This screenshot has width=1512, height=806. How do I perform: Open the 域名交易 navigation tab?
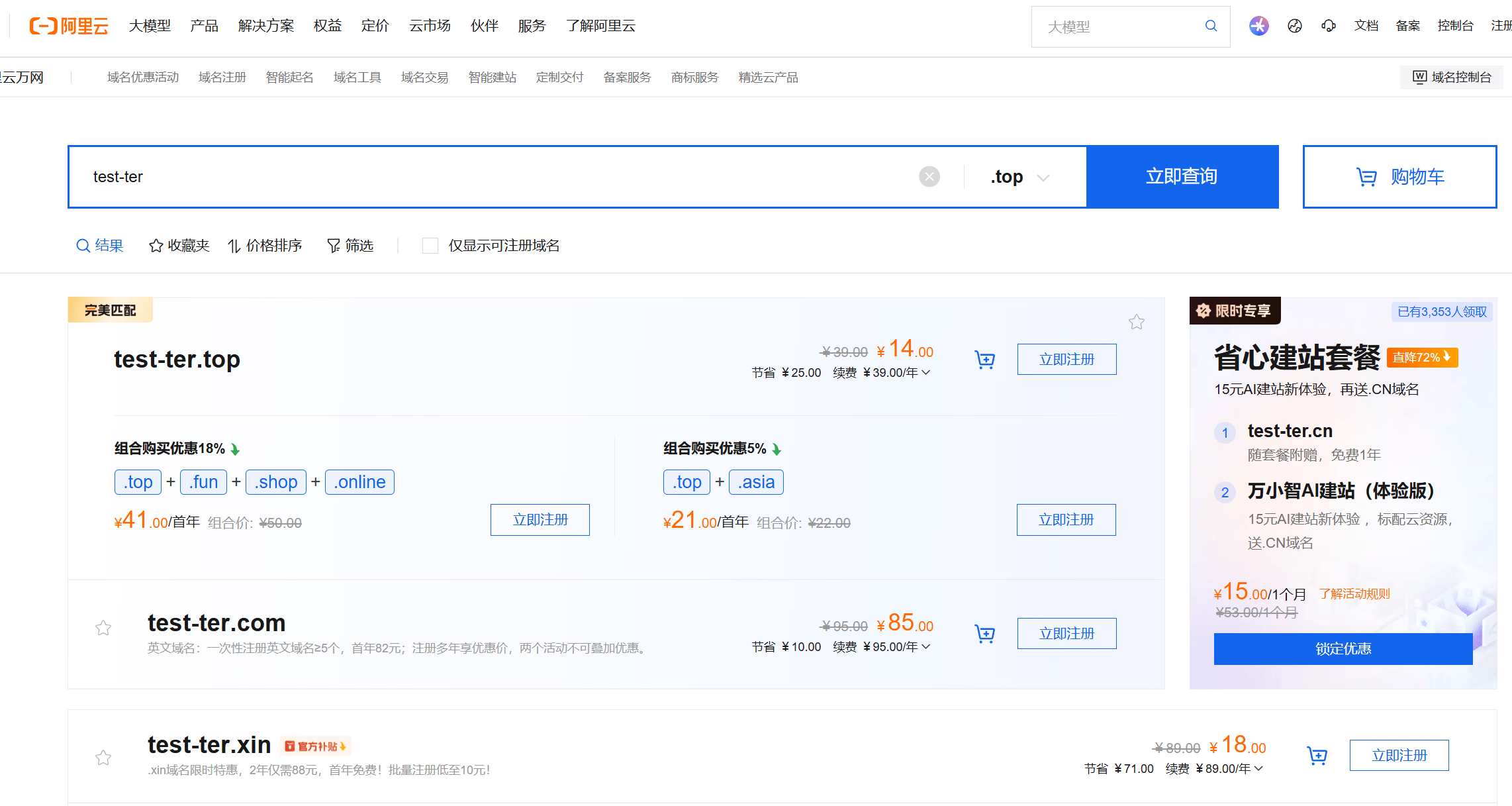click(424, 77)
